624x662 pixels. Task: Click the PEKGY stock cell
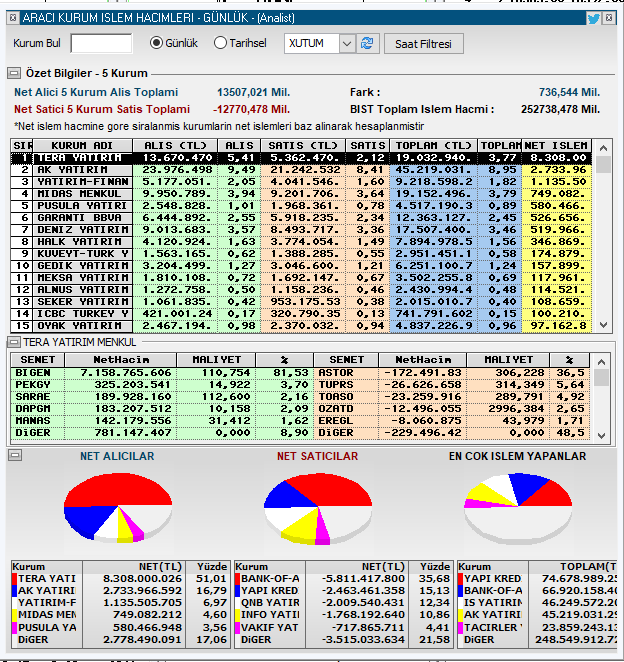(38, 385)
